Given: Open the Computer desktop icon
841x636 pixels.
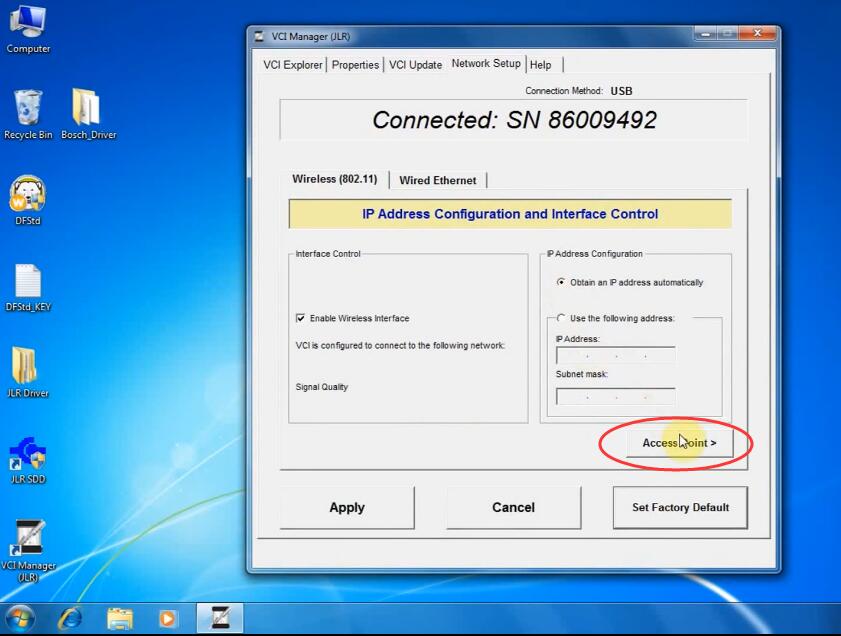Looking at the screenshot, I should [x=28, y=28].
